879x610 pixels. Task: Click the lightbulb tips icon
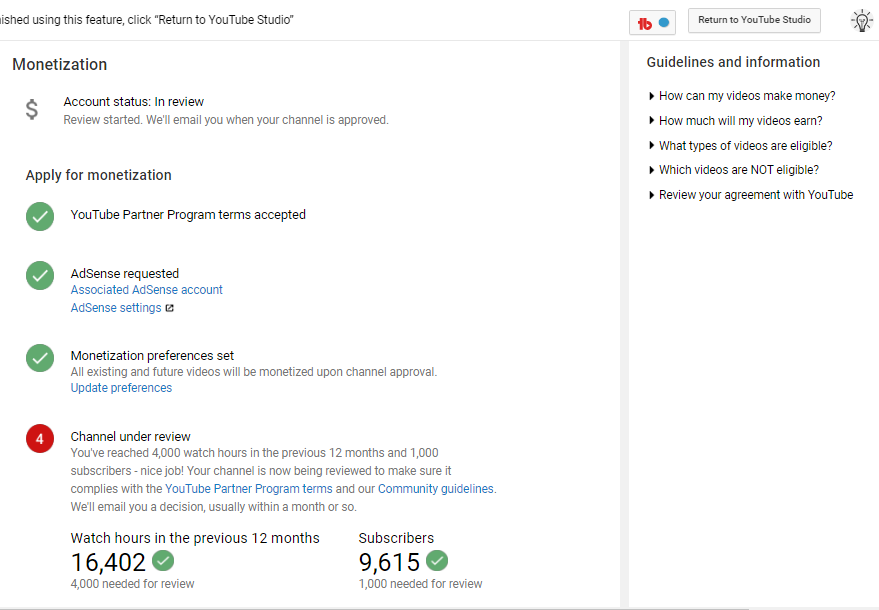coord(862,21)
